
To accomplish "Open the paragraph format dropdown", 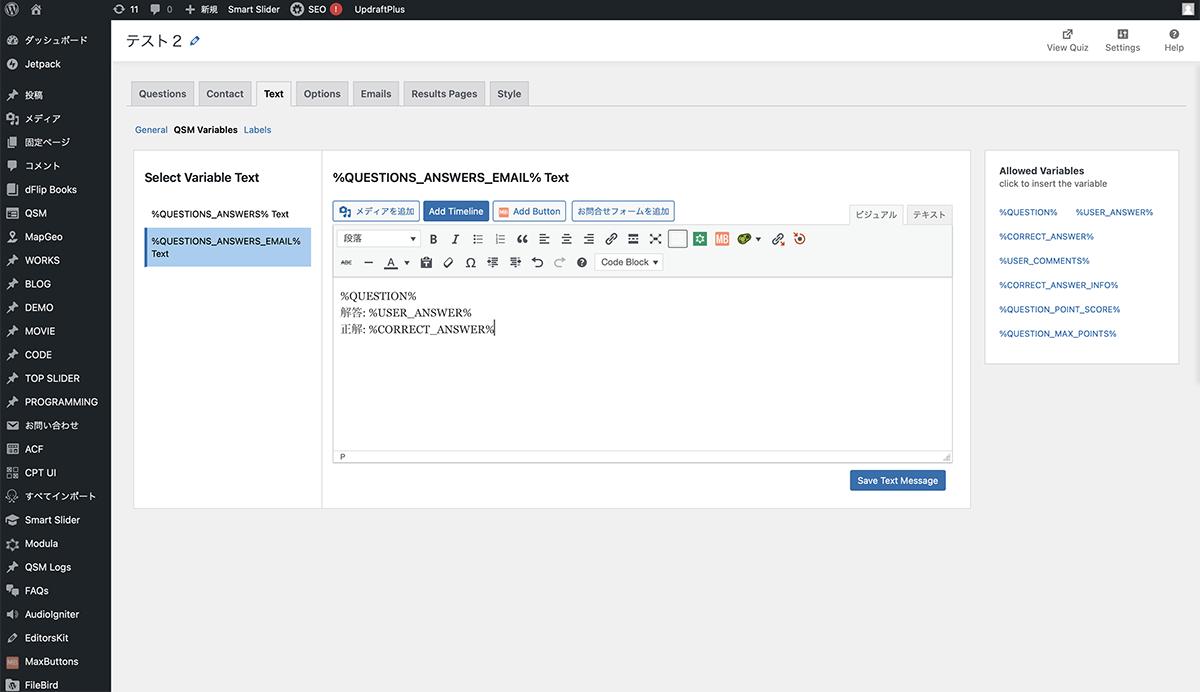I will (379, 239).
